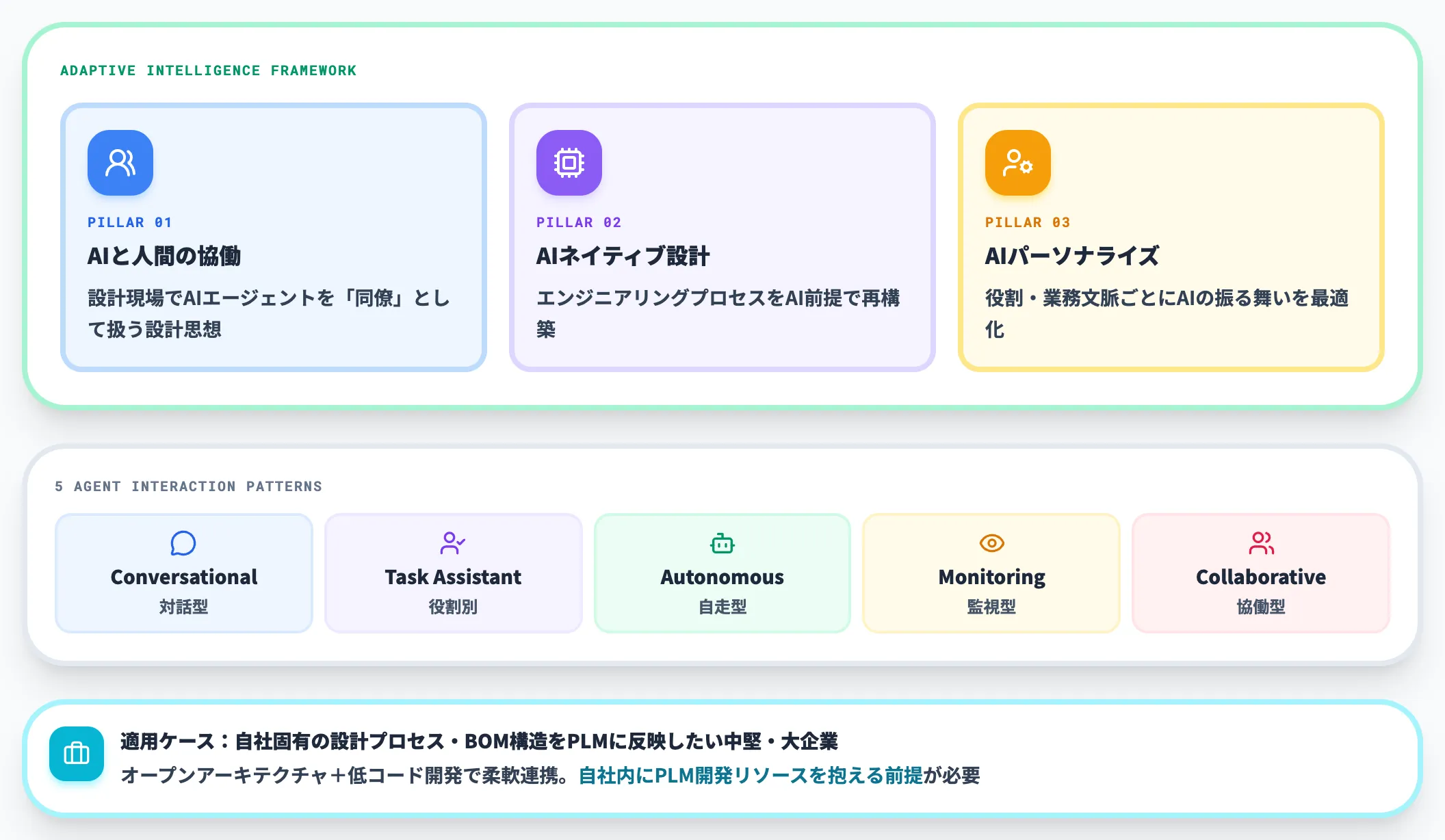This screenshot has height=840, width=1445.
Task: Click the Task Assistant pattern label
Action: 453,577
